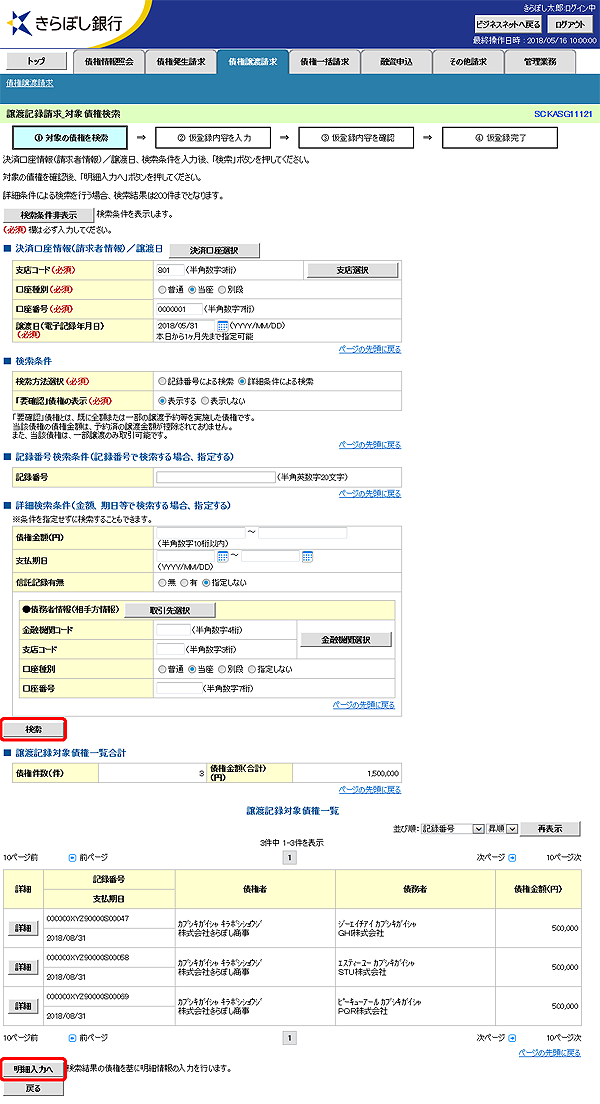Screen dimensions: 600x1104
Task: Click the 債権金額 minimum amount field
Action: (201, 533)
